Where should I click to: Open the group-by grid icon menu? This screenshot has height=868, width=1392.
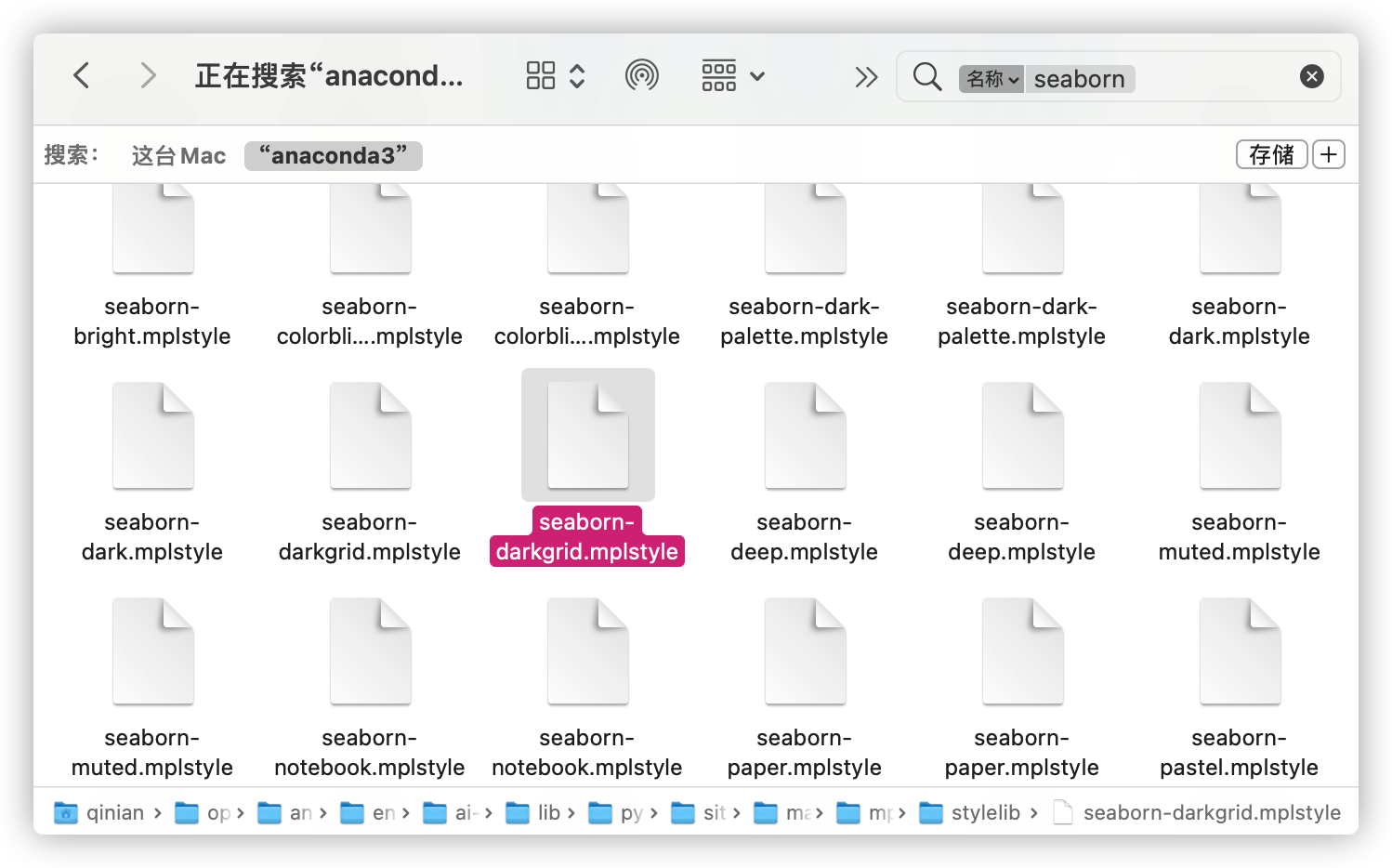719,75
